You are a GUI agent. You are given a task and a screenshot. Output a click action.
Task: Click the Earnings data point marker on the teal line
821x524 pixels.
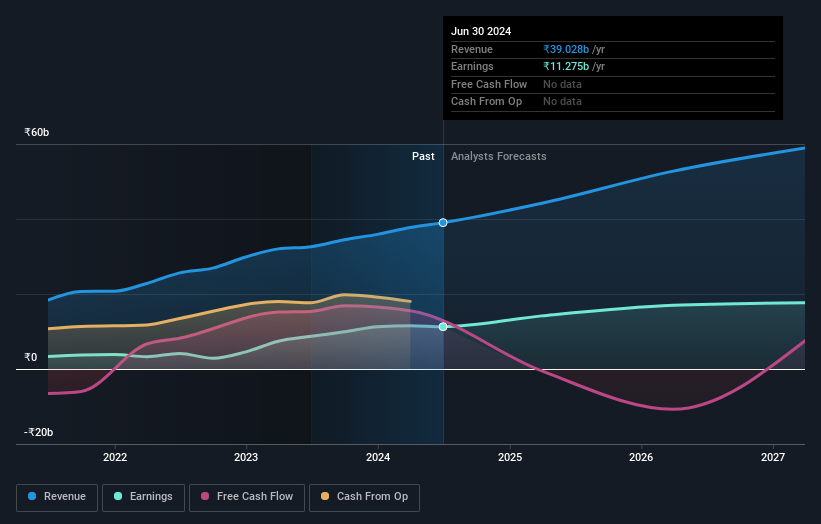(443, 327)
